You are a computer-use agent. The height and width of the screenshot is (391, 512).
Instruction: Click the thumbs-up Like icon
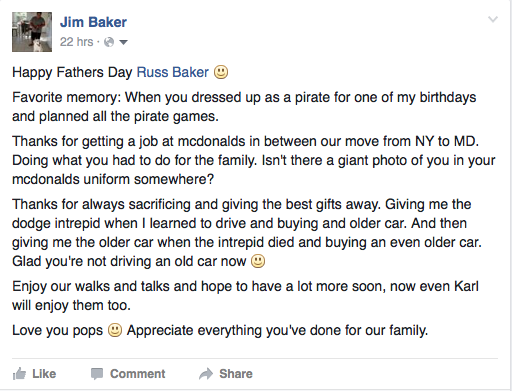pyautogui.click(x=19, y=374)
